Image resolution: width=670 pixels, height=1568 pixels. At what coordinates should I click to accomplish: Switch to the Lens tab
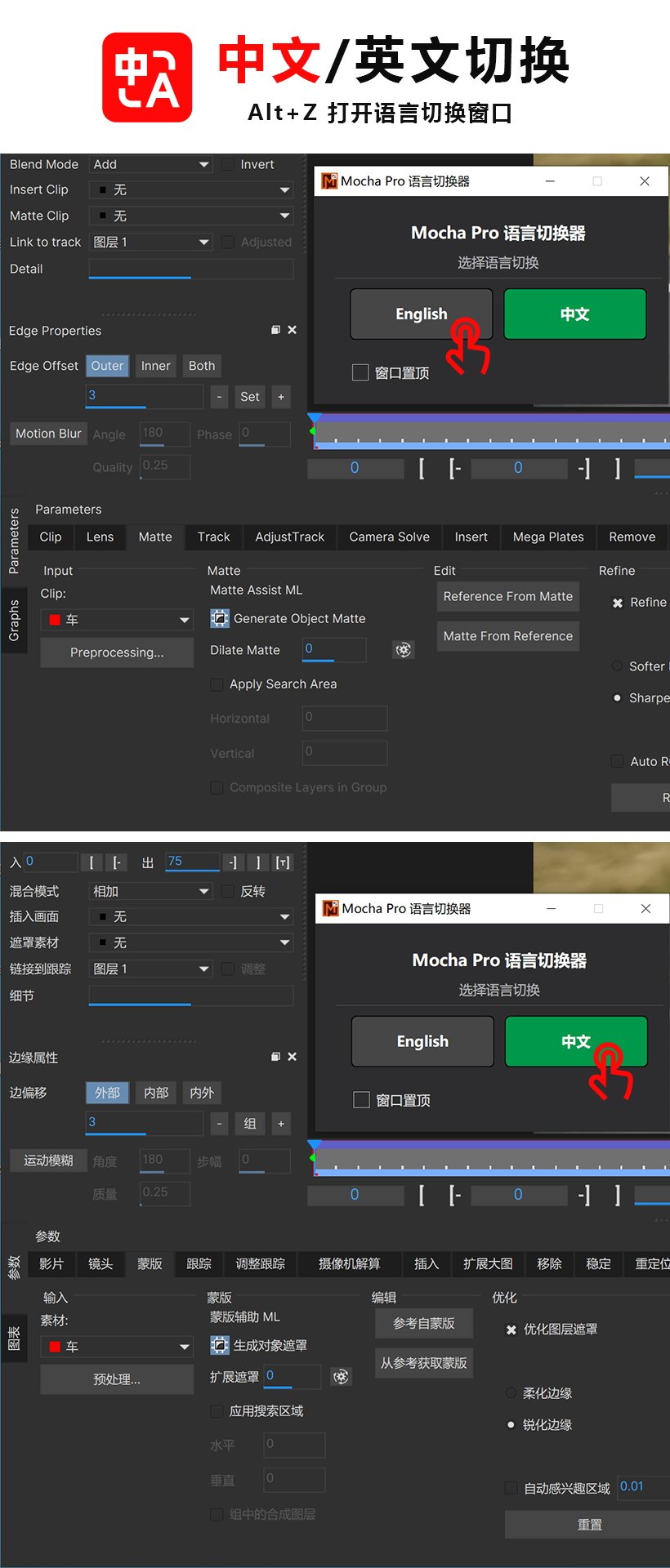coord(100,537)
